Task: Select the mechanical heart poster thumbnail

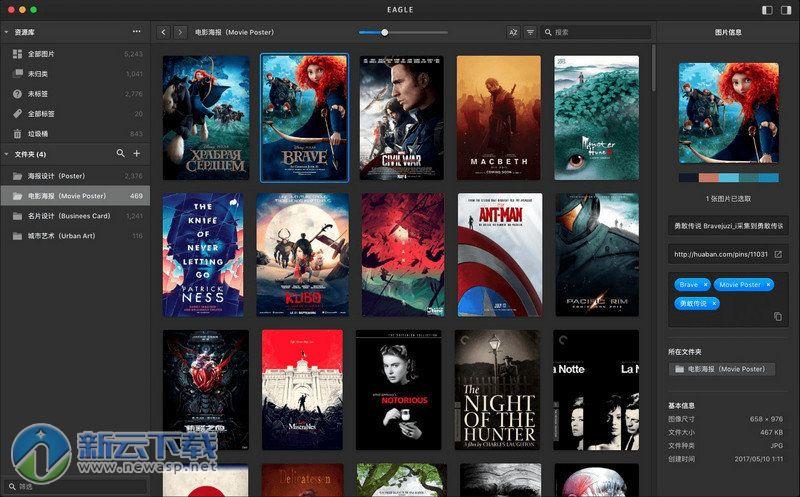Action: click(x=206, y=390)
